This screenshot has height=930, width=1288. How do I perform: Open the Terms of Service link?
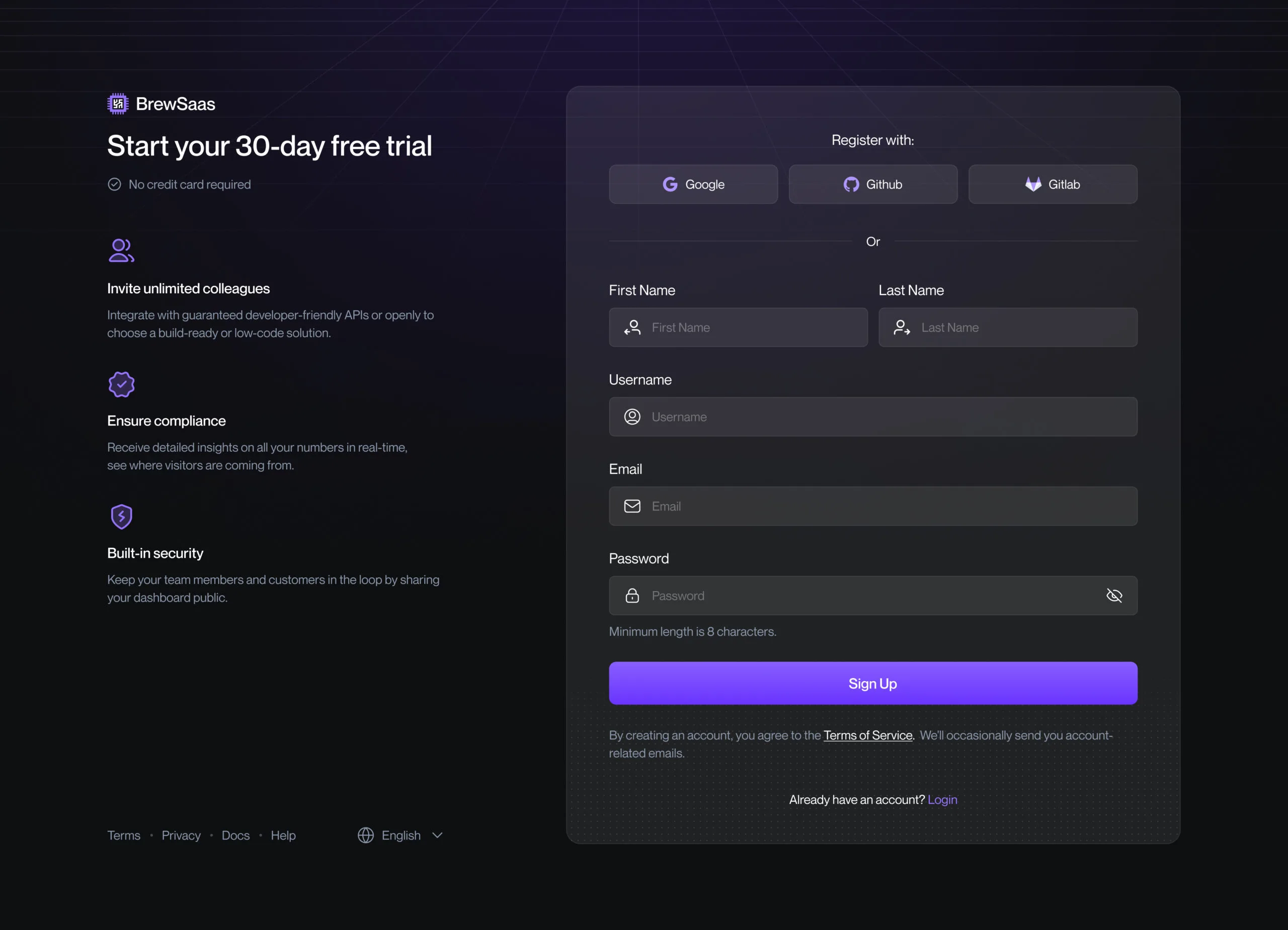pyautogui.click(x=868, y=735)
